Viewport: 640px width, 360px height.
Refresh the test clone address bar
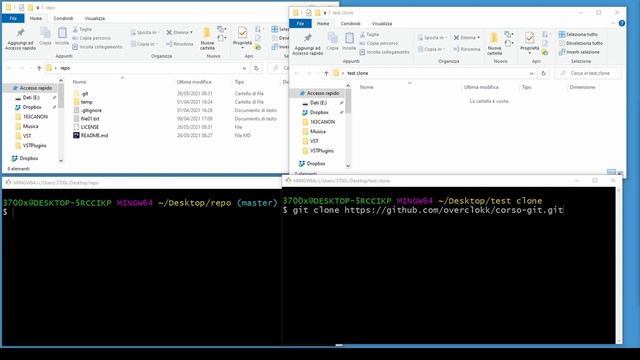click(x=543, y=73)
